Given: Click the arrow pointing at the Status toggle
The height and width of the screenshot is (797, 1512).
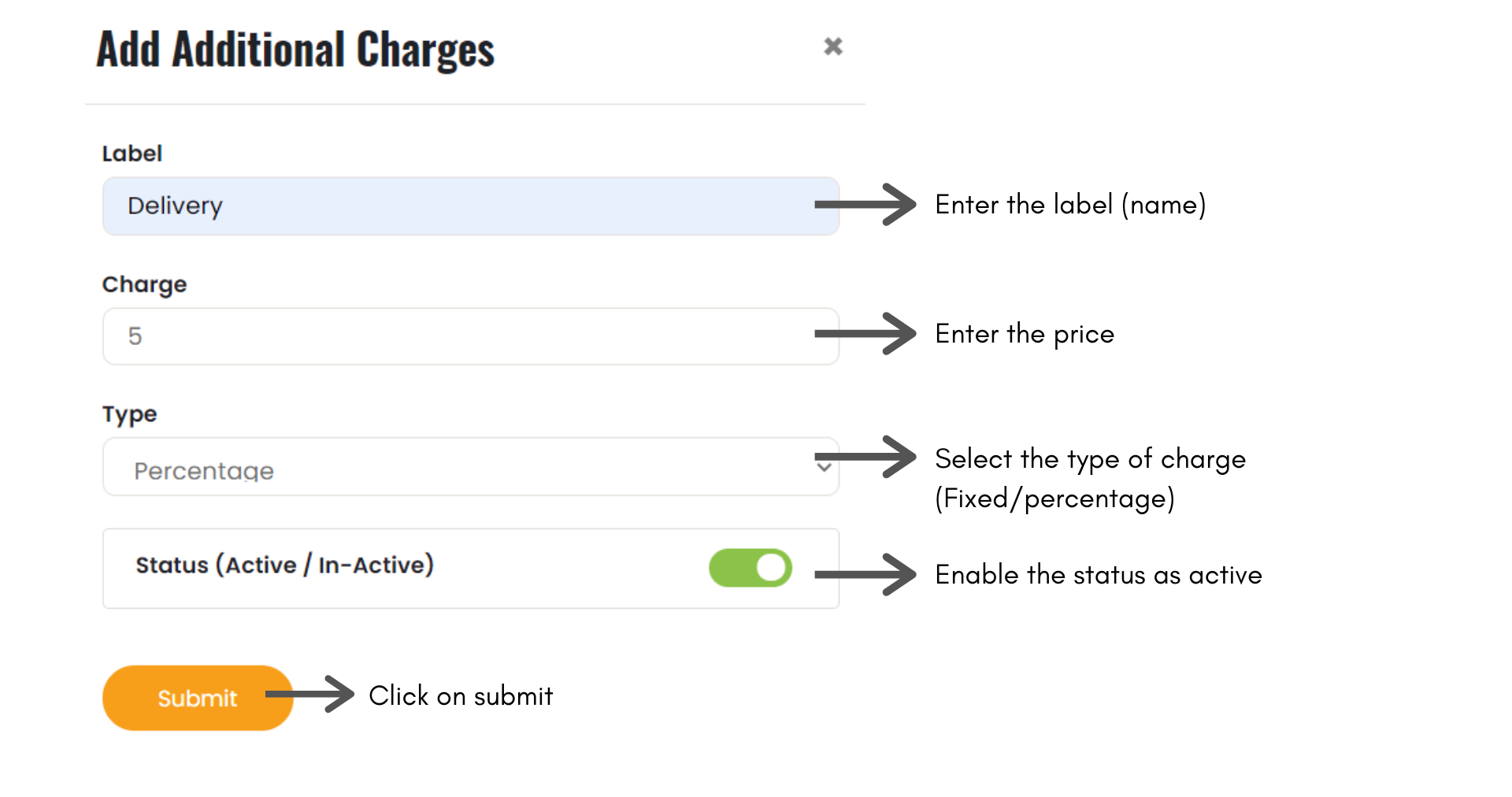Looking at the screenshot, I should [865, 575].
